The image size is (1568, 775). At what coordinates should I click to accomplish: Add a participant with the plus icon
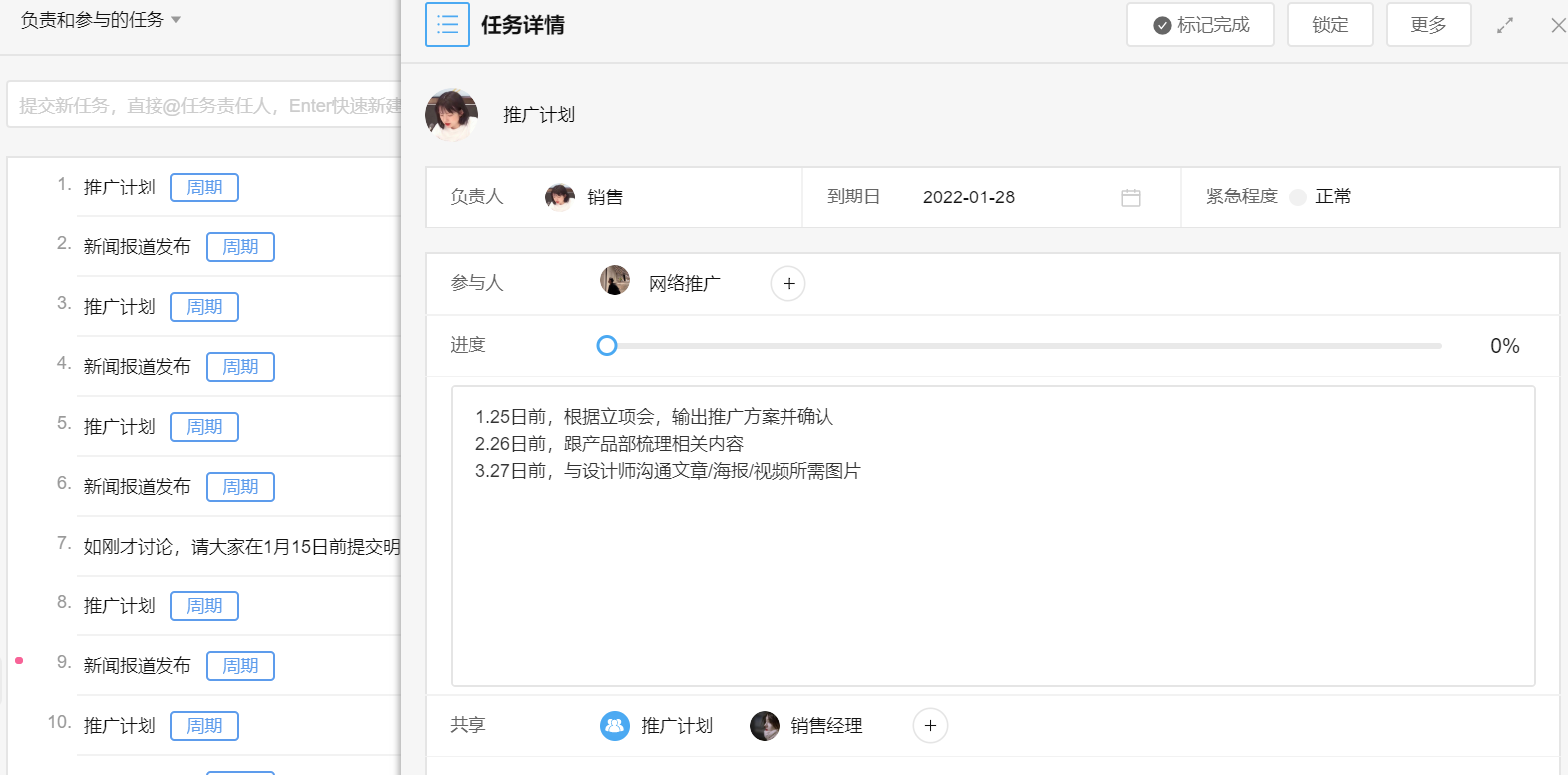point(787,284)
